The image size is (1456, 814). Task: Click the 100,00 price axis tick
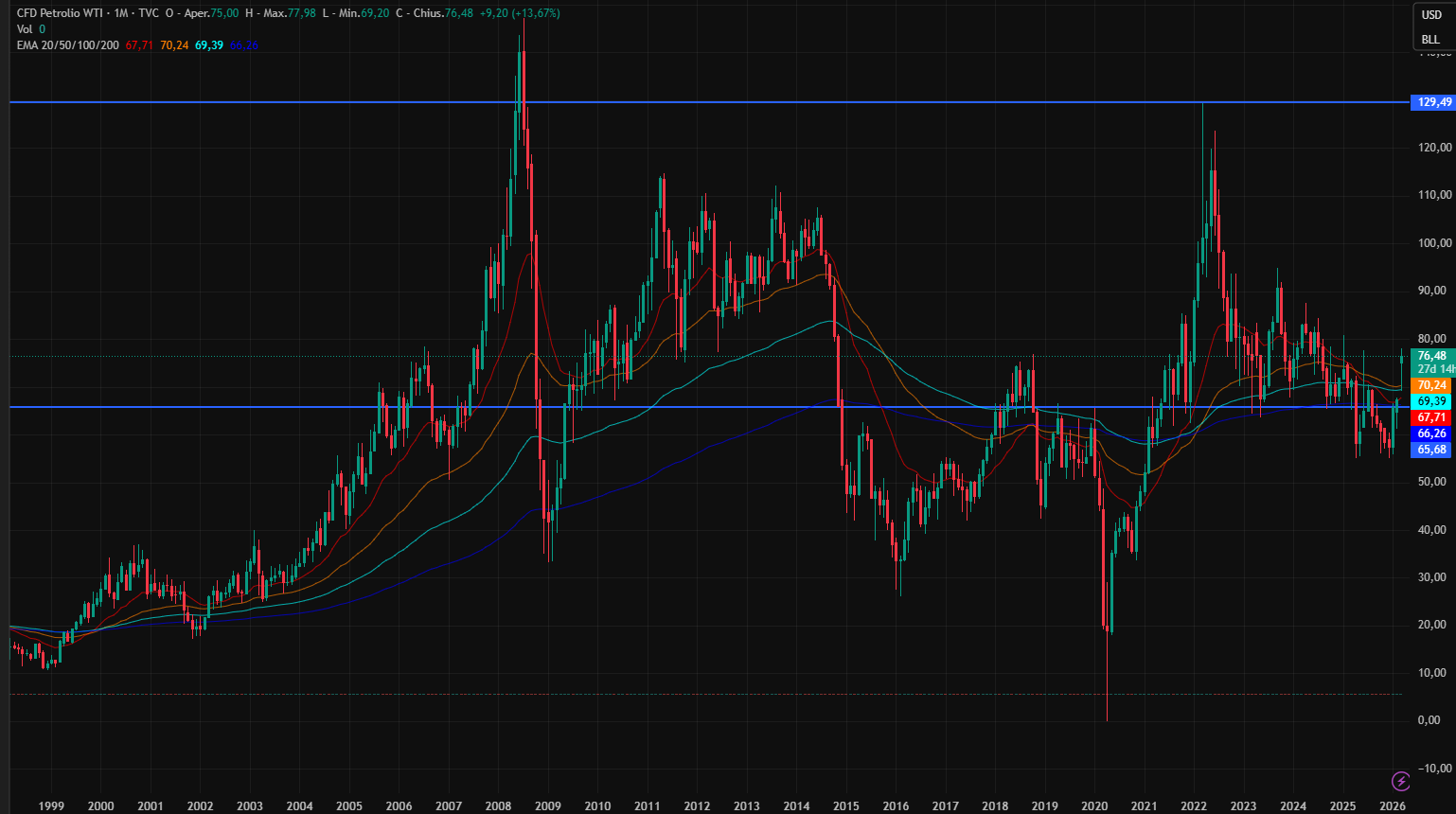(1434, 243)
